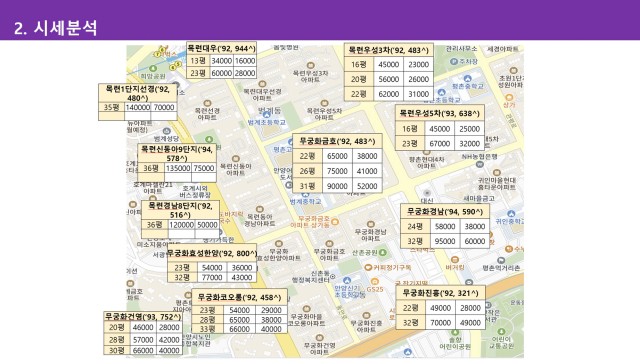
Task: Select the 목련1단지선경 table header
Action: point(138,93)
